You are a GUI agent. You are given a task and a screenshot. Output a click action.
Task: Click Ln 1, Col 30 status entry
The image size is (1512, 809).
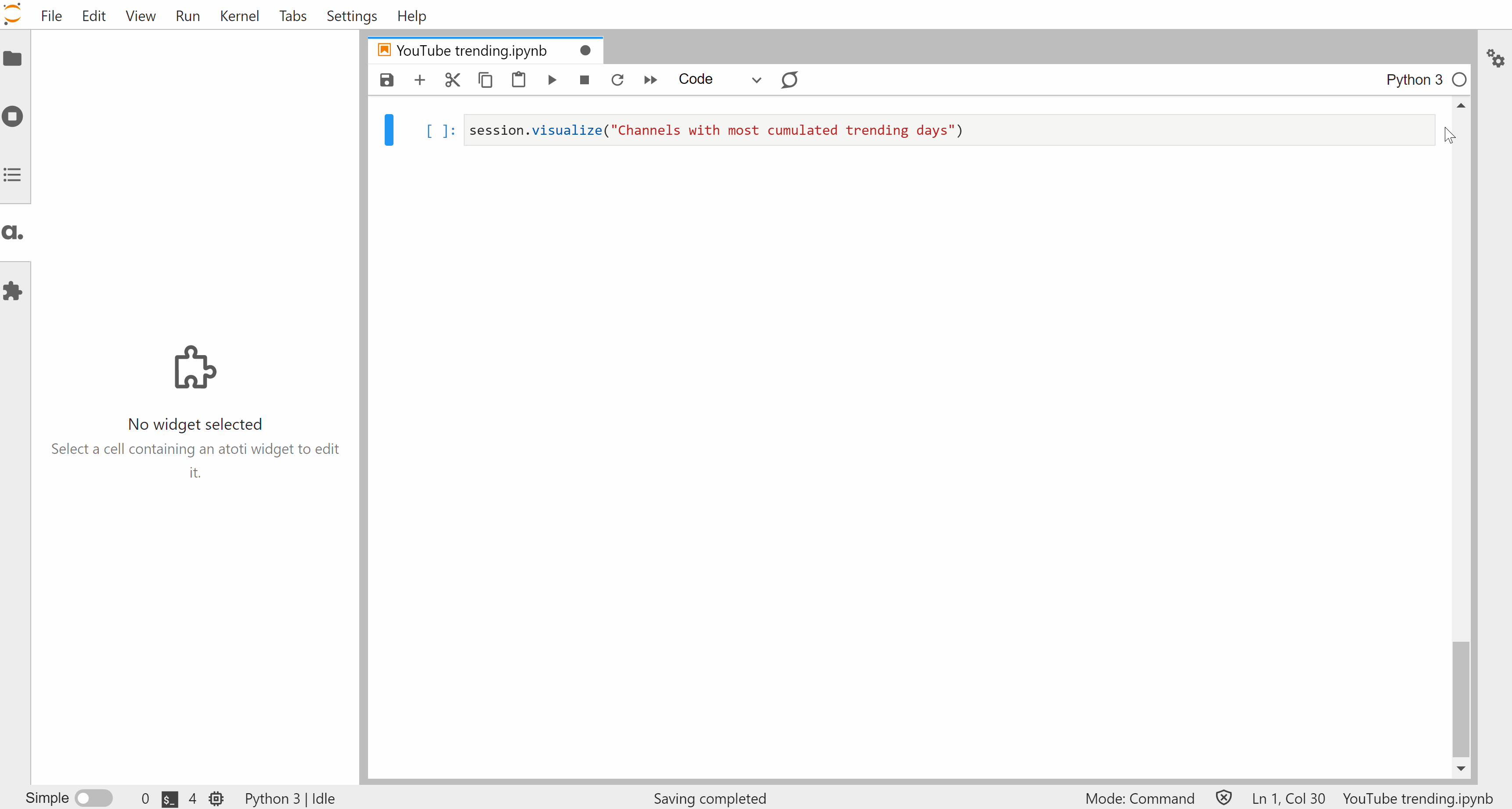pos(1288,798)
